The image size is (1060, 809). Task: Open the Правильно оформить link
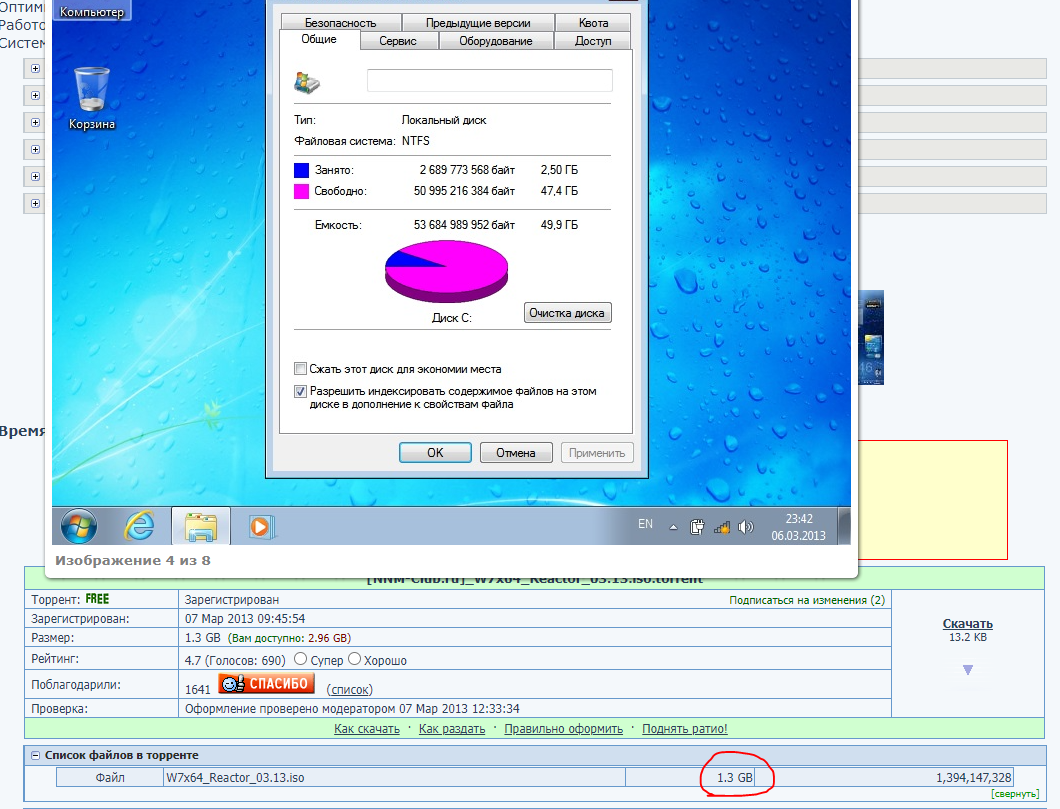tap(564, 729)
